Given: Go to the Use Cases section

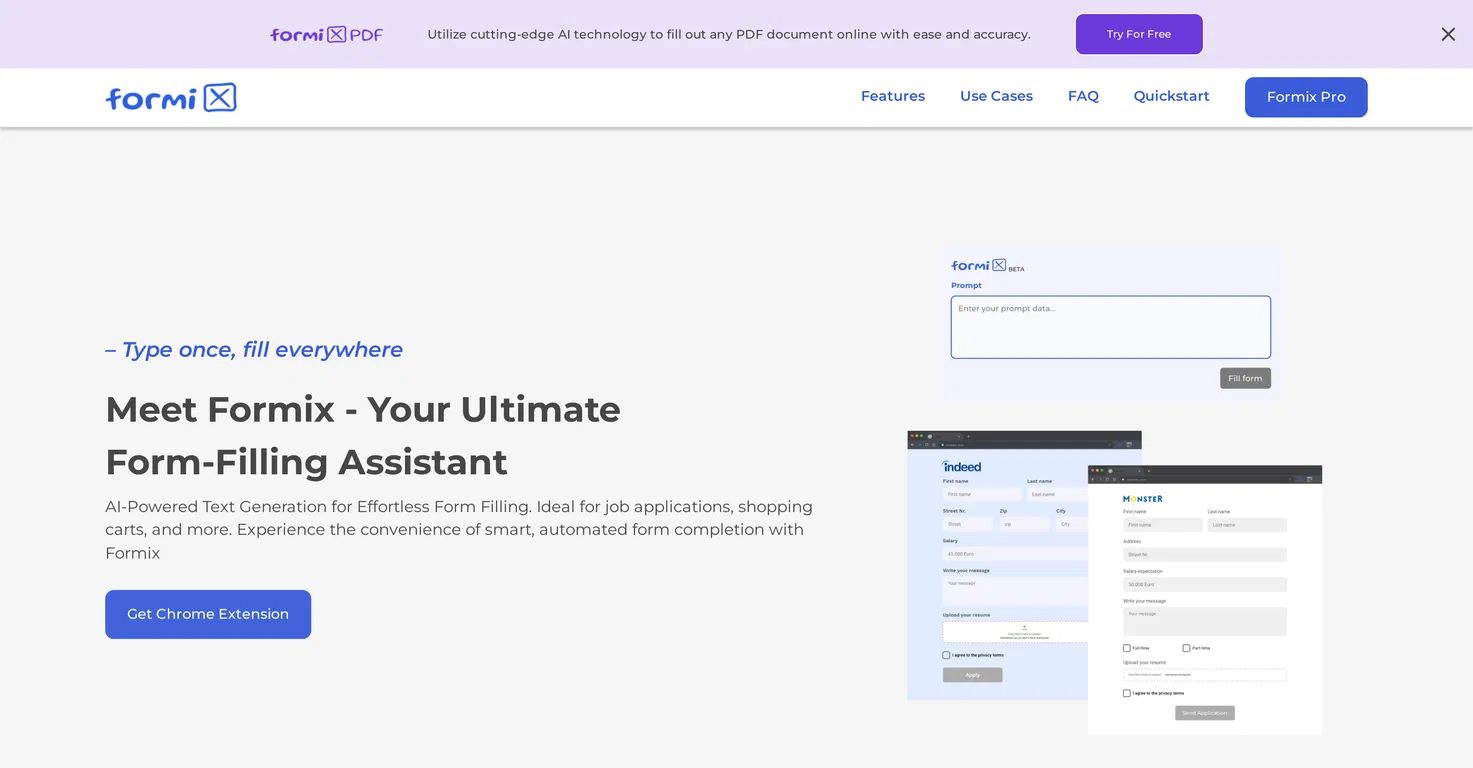Looking at the screenshot, I should pyautogui.click(x=996, y=96).
